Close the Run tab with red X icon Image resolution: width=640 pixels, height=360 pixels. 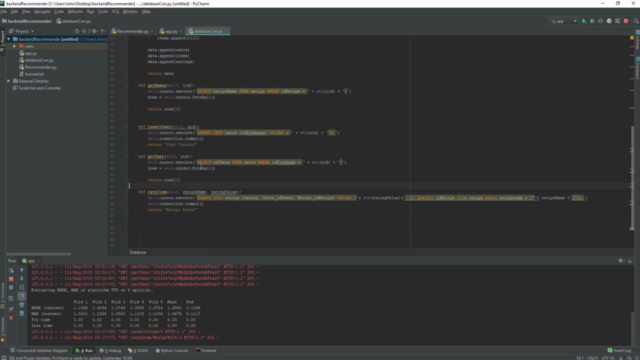point(11,318)
